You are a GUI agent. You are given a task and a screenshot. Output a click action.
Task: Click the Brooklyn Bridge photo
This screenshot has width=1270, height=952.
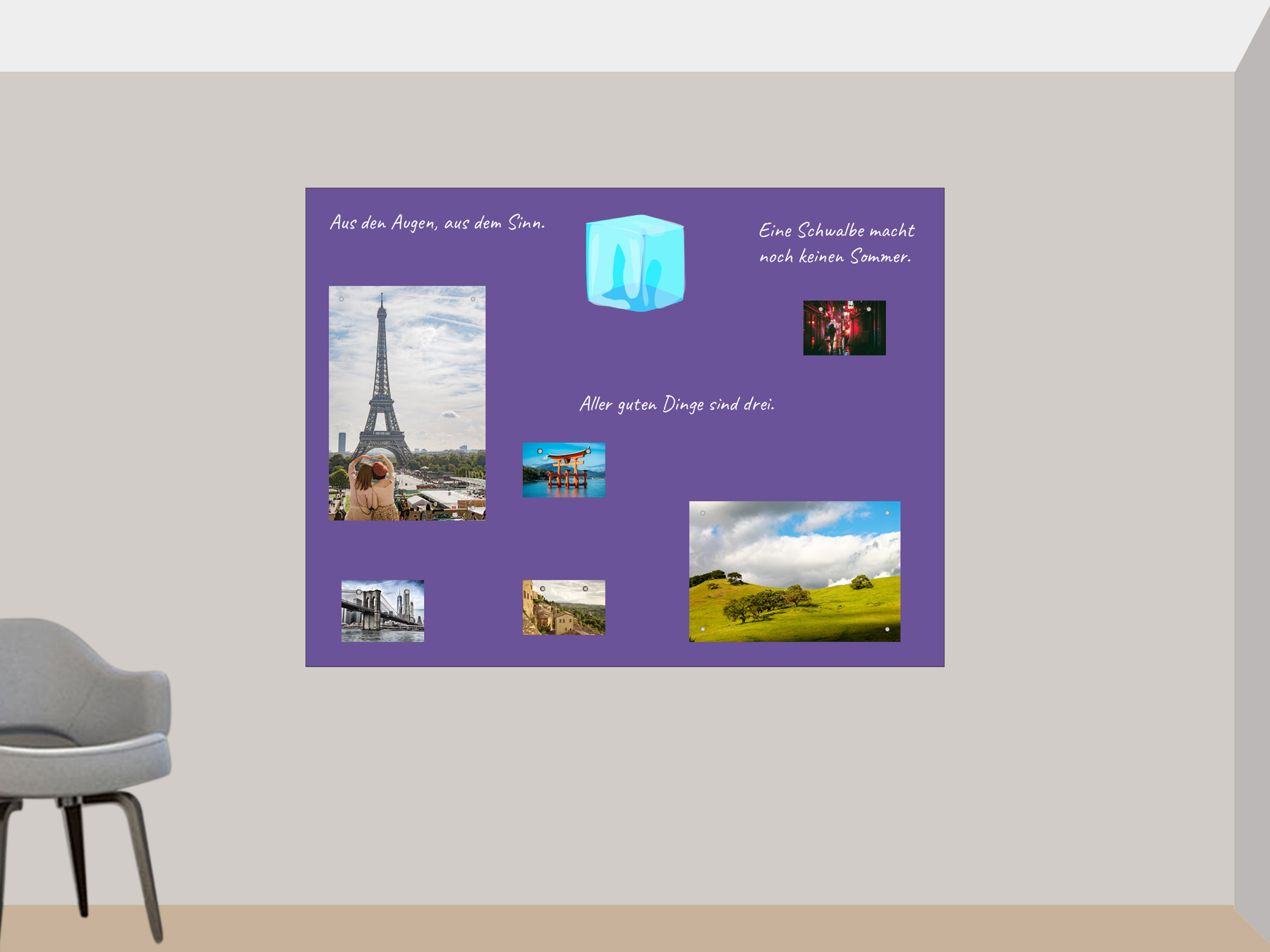[x=382, y=611]
